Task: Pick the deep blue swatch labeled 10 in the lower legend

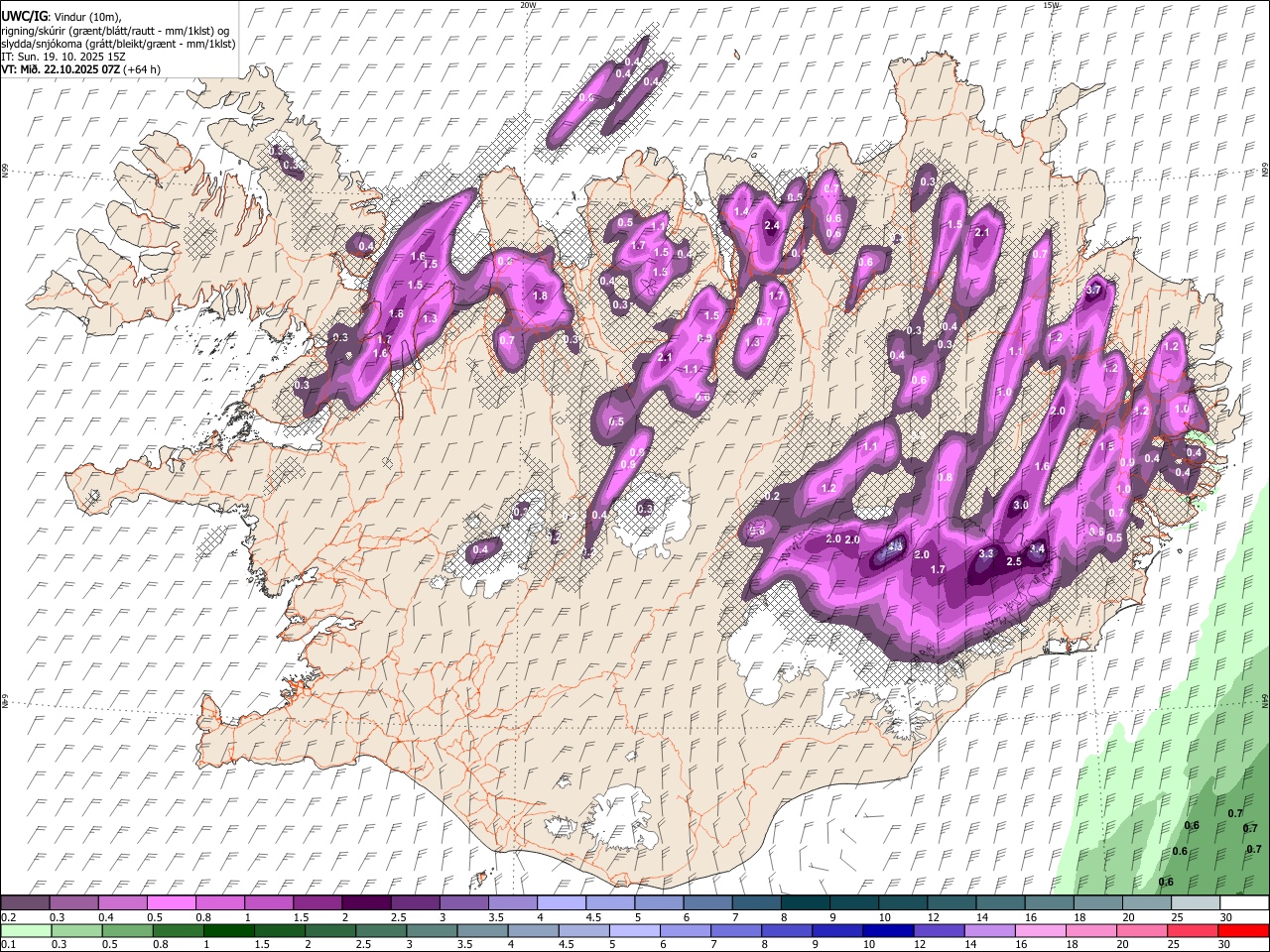Action: 888,930
